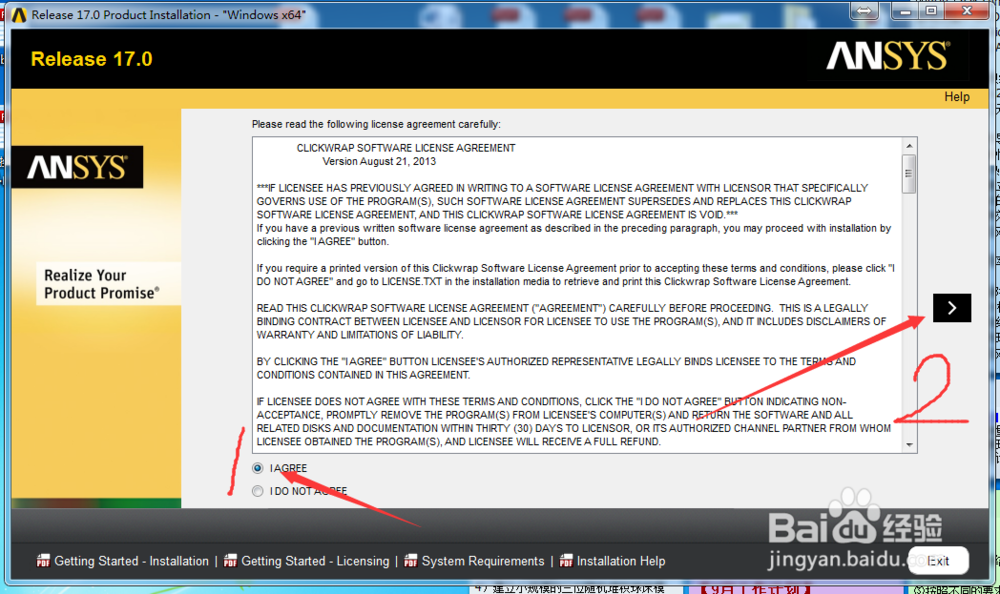Click the 'Release 17.0' header text
1000x594 pixels.
coord(92,59)
